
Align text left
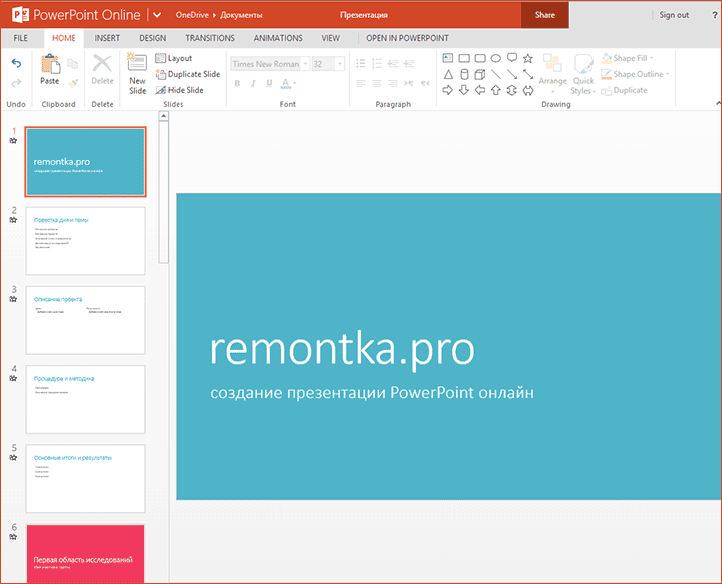click(361, 83)
